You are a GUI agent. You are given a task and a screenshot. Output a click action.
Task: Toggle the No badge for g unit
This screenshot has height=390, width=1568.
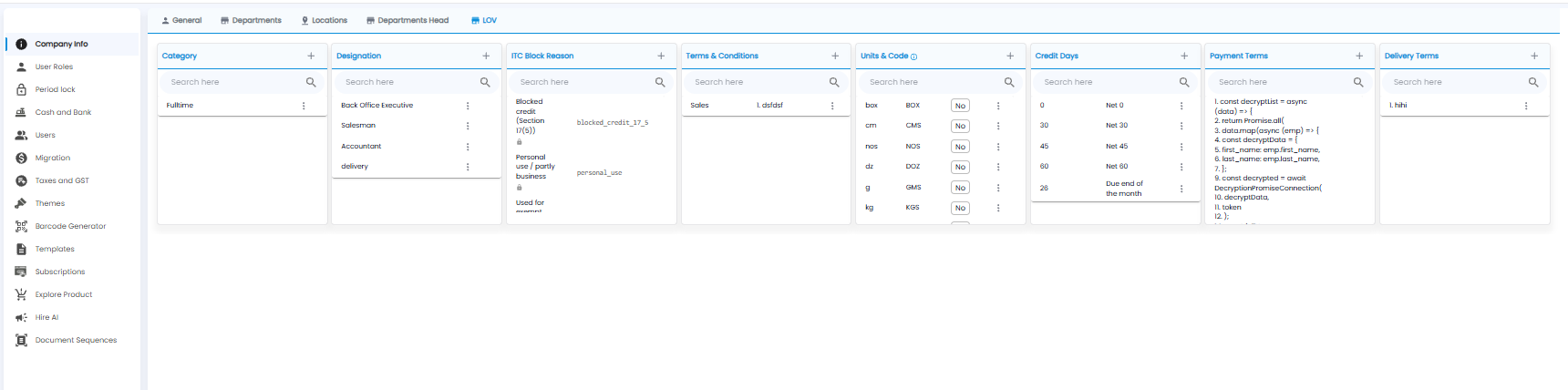[960, 188]
